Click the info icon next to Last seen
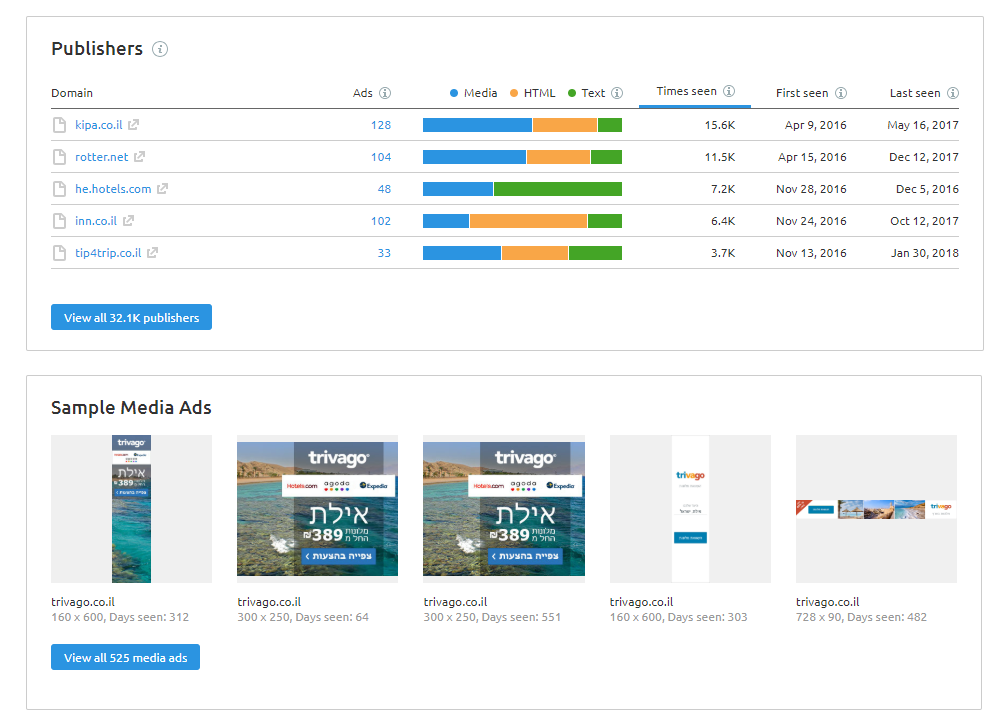Screen dimensions: 1007x719 [953, 93]
